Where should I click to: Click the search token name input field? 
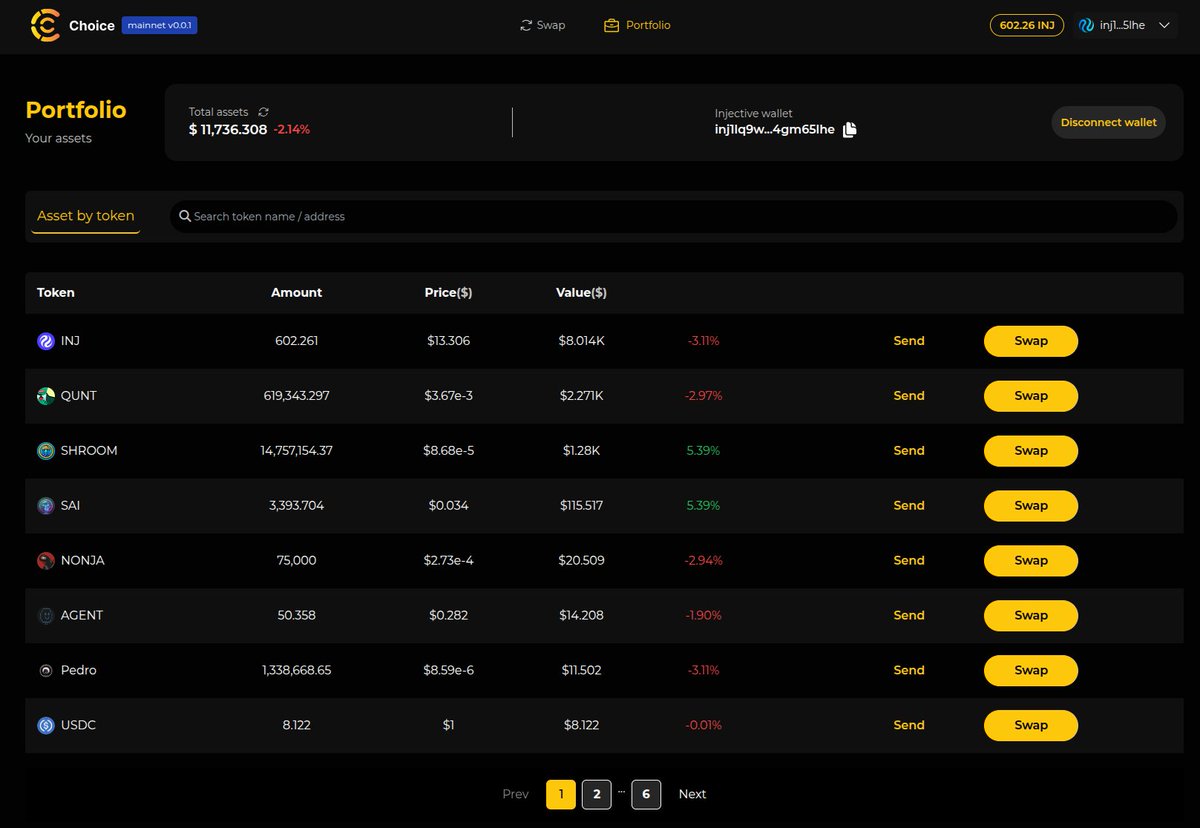pyautogui.click(x=673, y=216)
